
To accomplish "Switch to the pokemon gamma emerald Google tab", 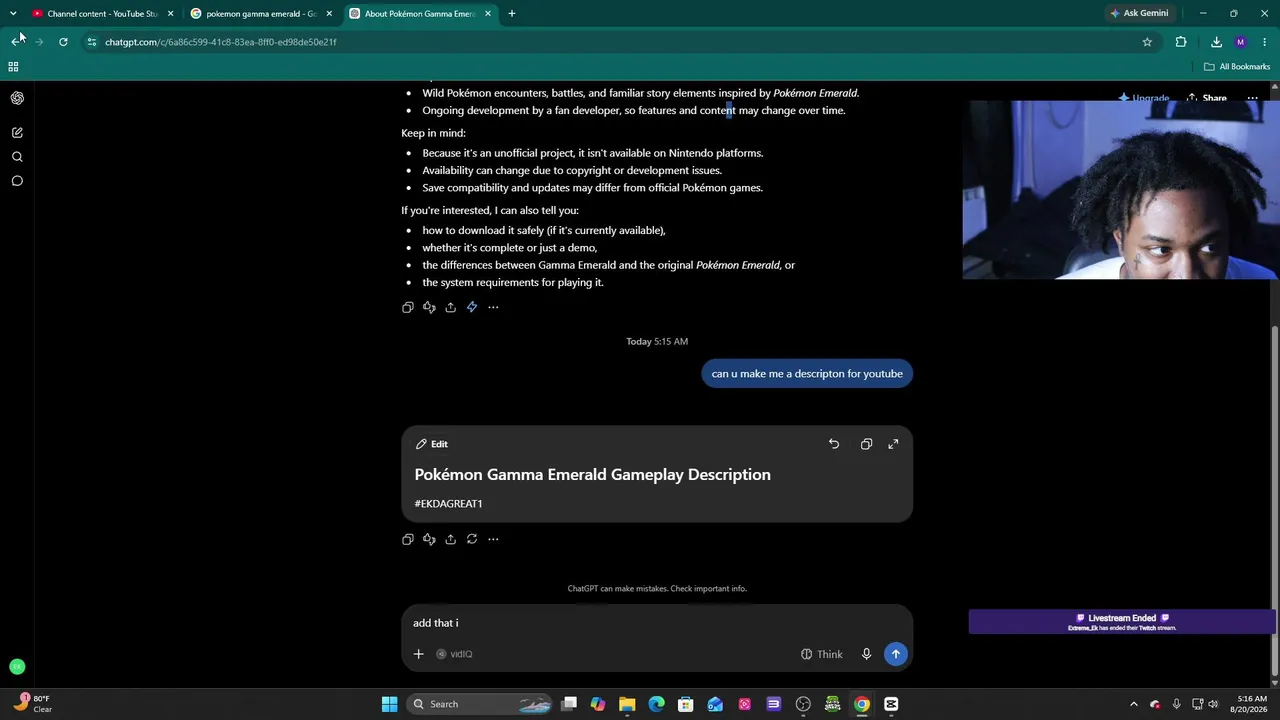I will point(260,14).
